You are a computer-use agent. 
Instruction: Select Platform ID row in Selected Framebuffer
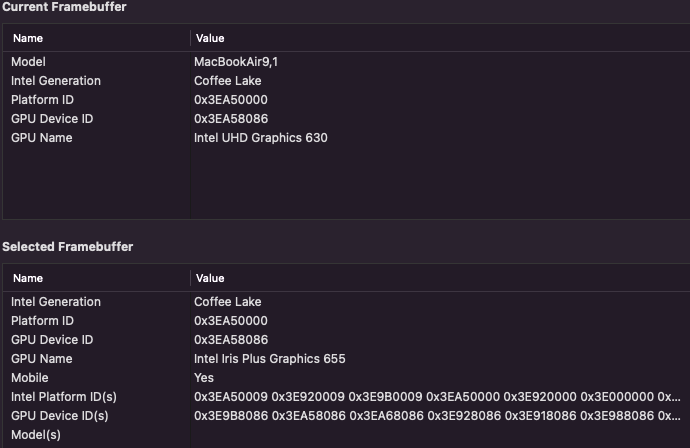tap(347, 320)
